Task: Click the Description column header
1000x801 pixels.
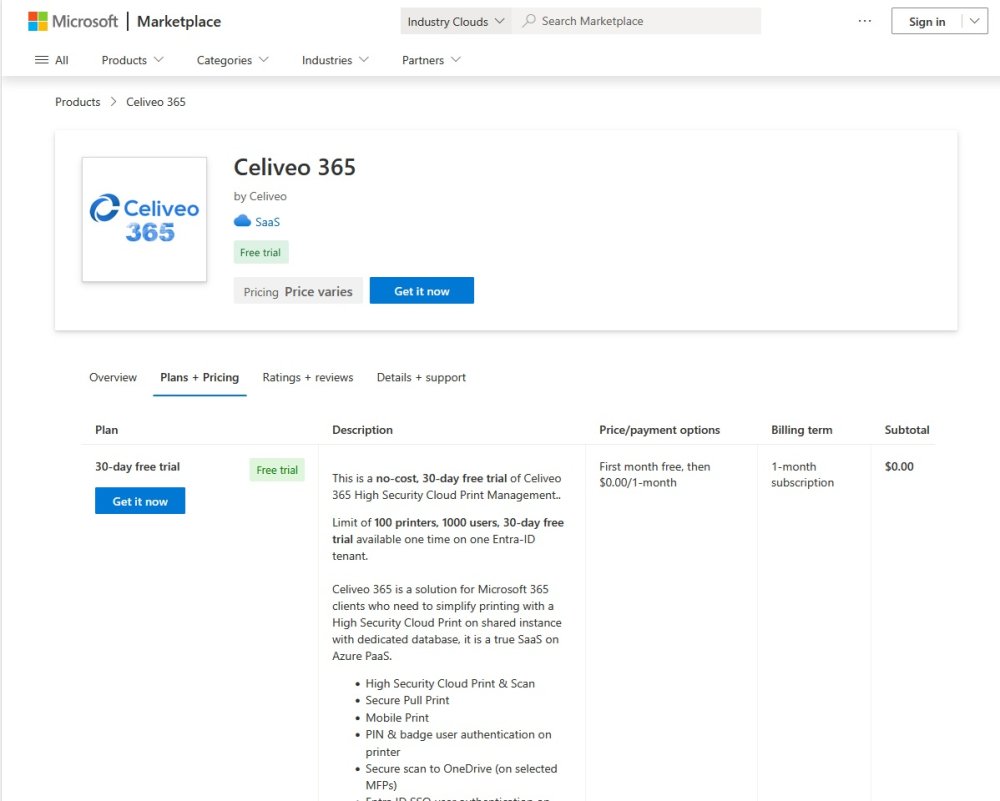Action: point(362,430)
